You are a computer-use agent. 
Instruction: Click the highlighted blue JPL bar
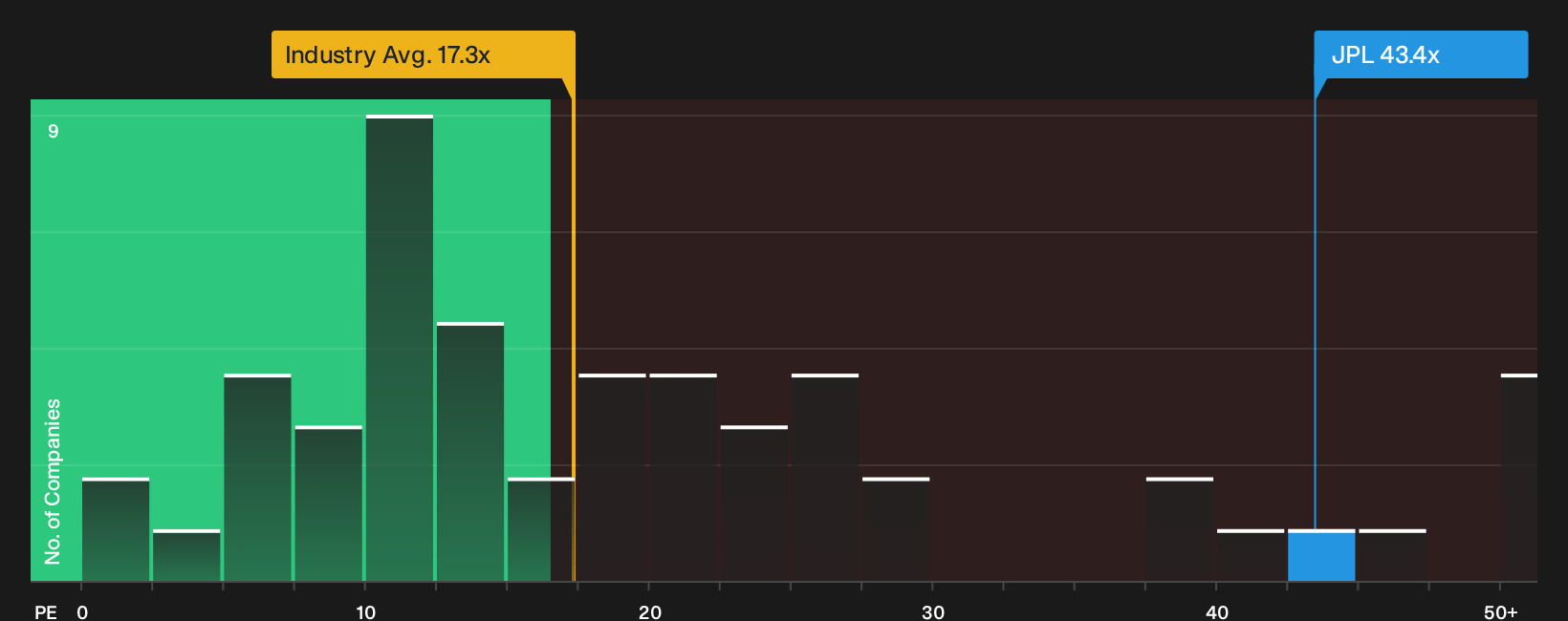click(1321, 555)
